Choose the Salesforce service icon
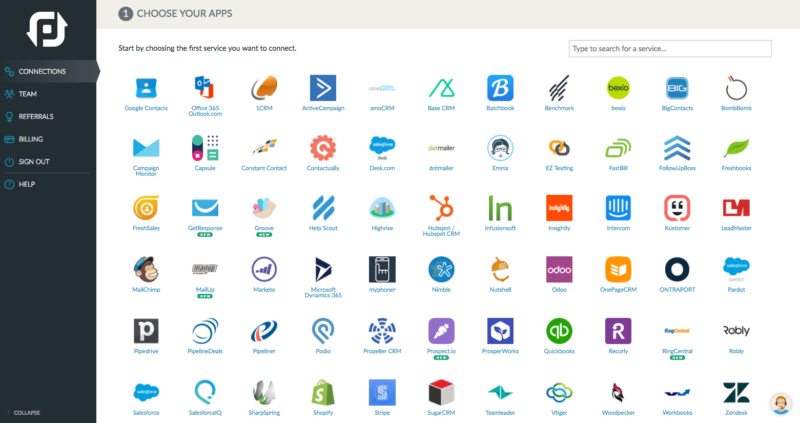This screenshot has width=800, height=423. point(146,390)
